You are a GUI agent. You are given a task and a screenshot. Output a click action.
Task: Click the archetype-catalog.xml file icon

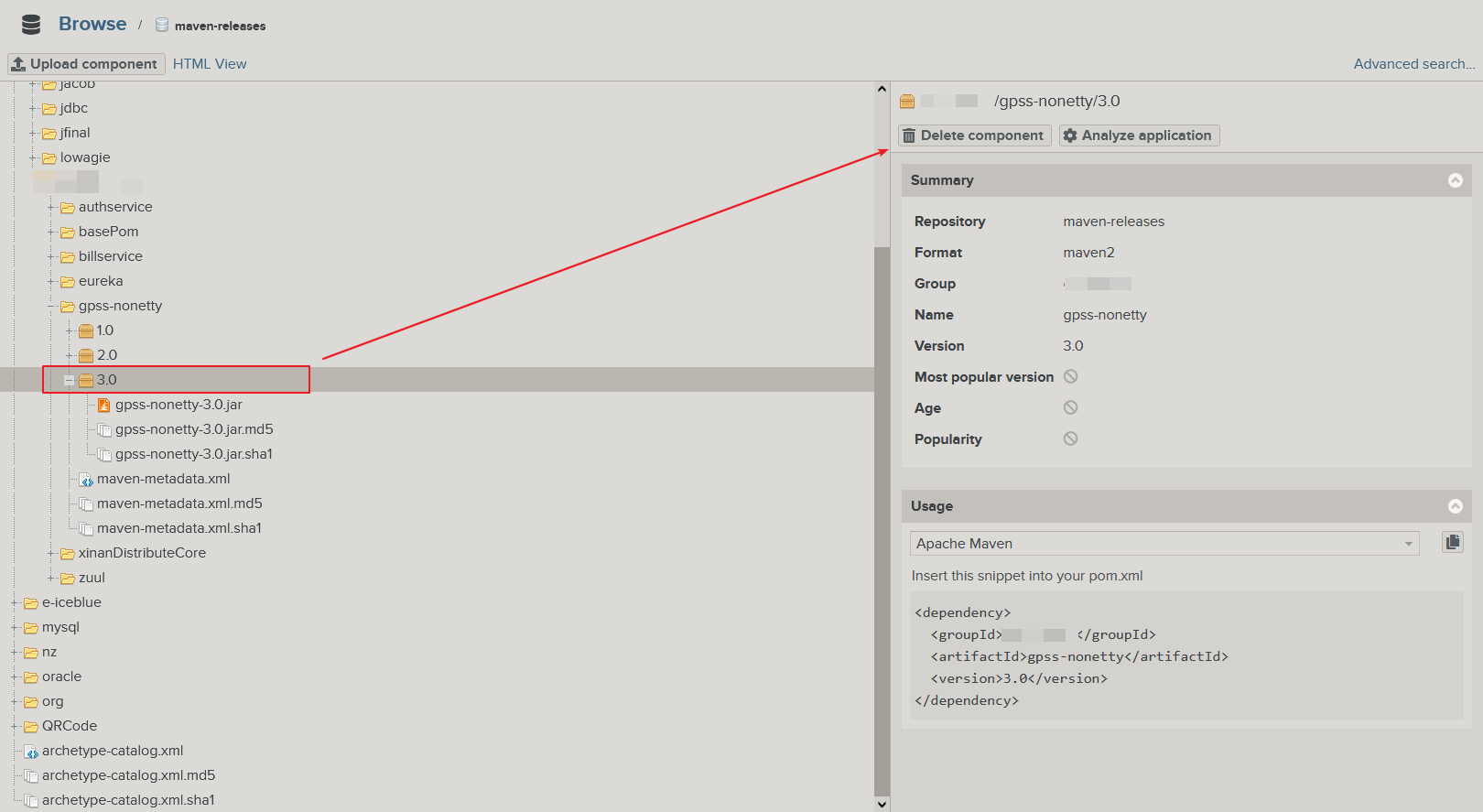[x=31, y=751]
